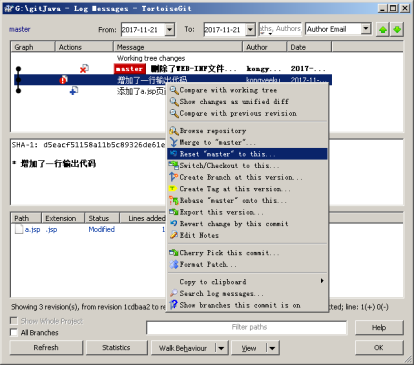Click the Compare with working tree magnifier icon

click(x=174, y=90)
